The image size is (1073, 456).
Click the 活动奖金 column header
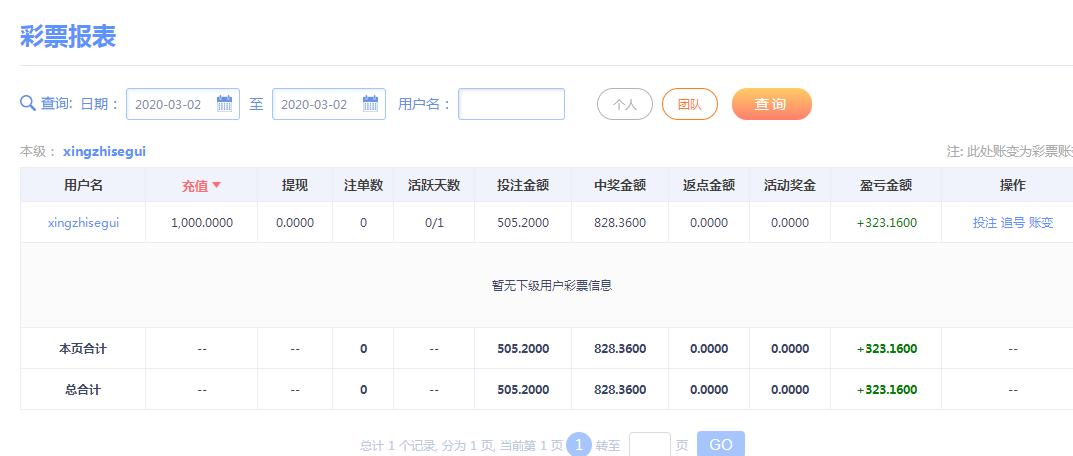click(790, 185)
